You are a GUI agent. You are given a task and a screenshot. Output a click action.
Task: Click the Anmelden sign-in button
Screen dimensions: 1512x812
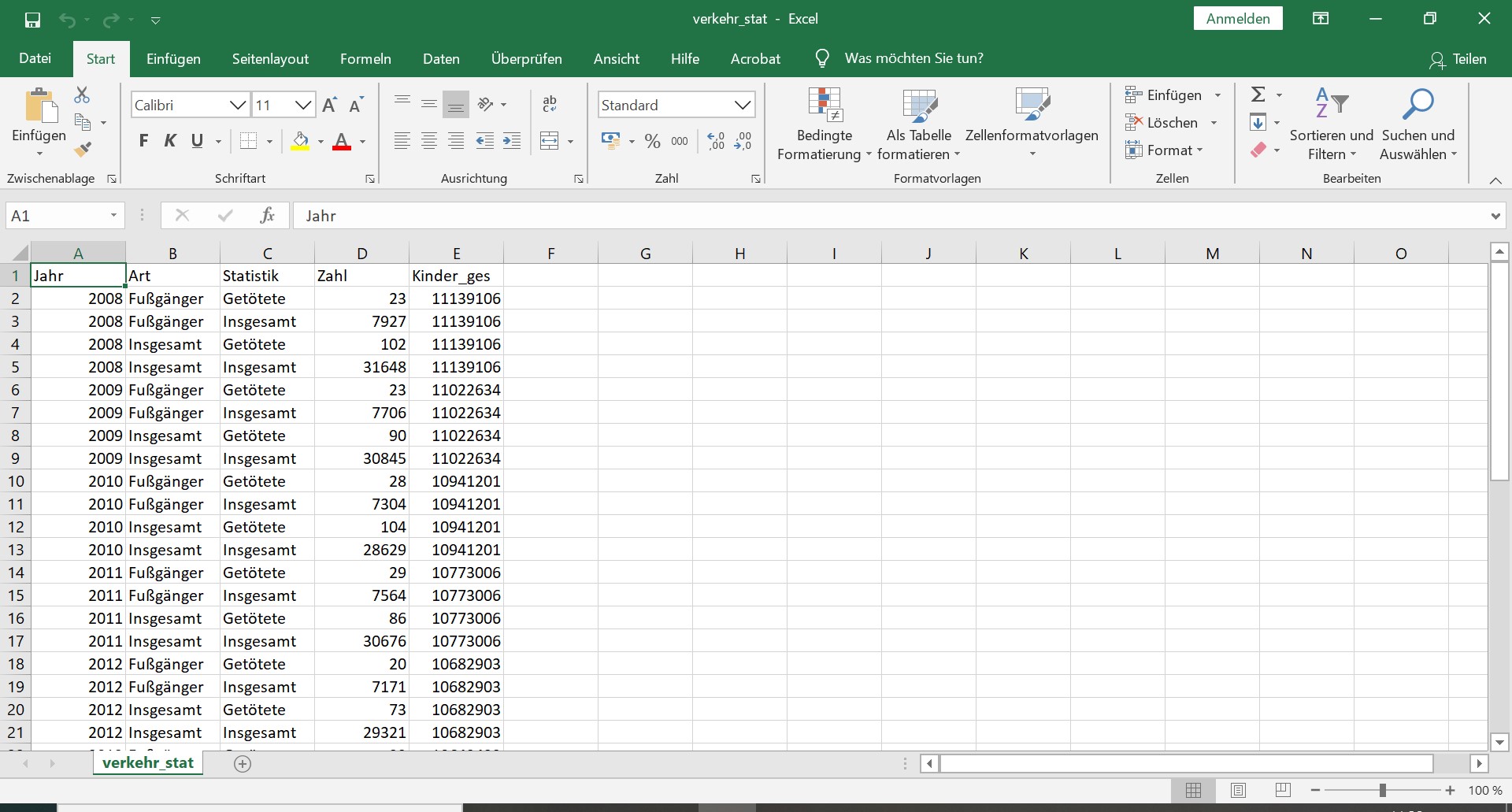tap(1238, 19)
